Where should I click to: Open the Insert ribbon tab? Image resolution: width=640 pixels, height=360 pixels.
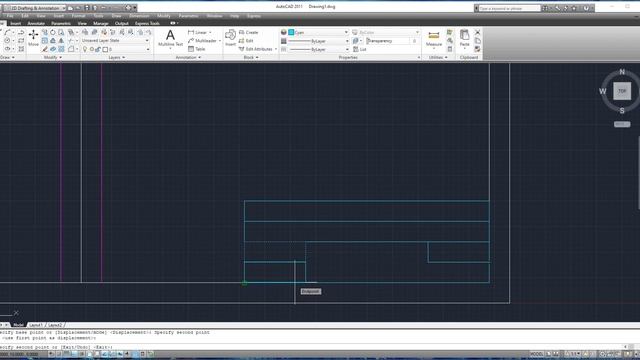pyautogui.click(x=16, y=23)
